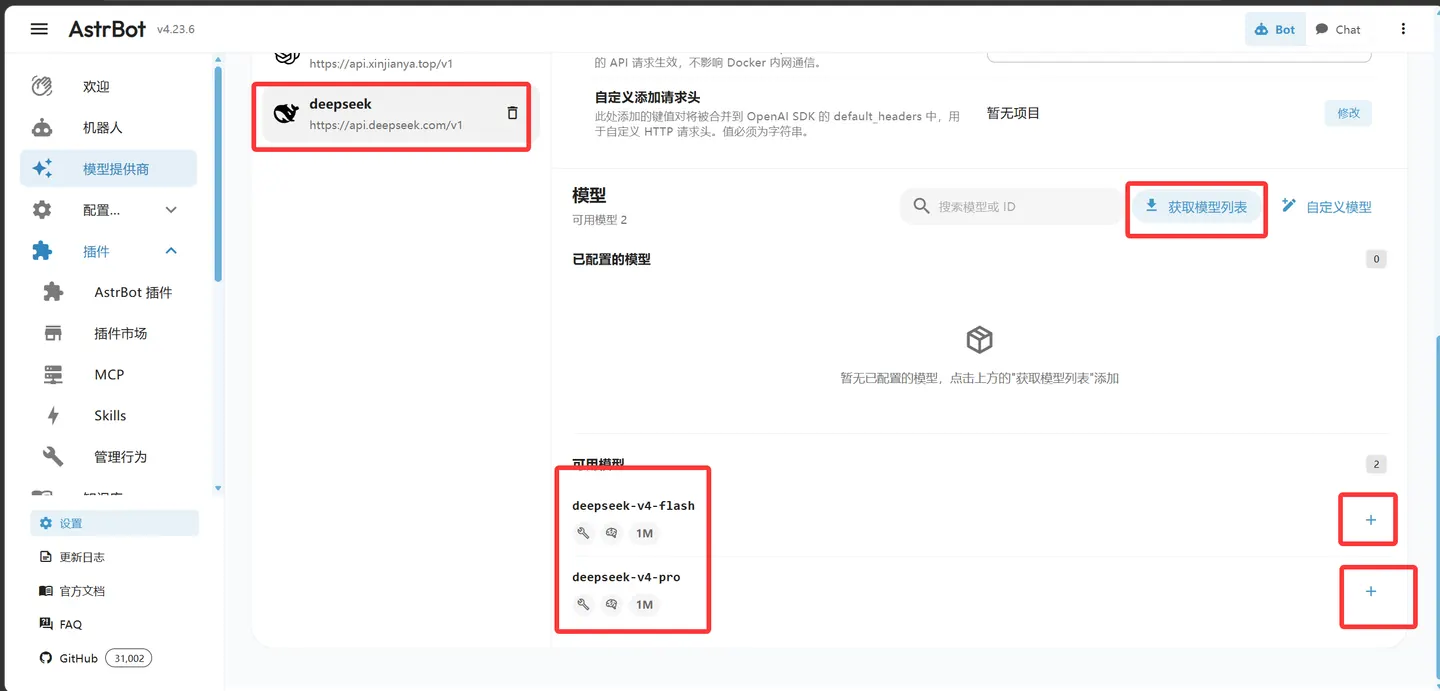Delete the deepseek provider with trash icon
The height and width of the screenshot is (691, 1440).
[x=513, y=113]
